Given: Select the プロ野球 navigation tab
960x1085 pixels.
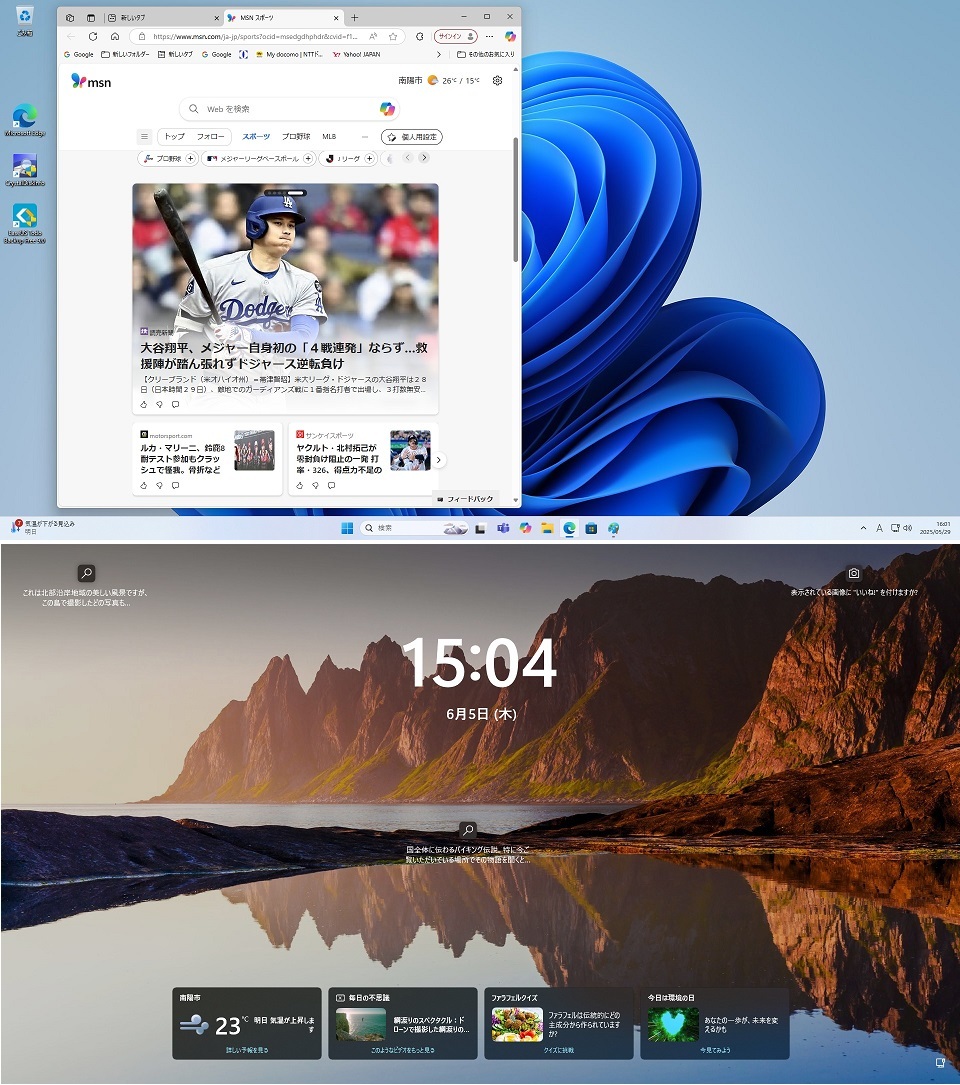Looking at the screenshot, I should [296, 136].
